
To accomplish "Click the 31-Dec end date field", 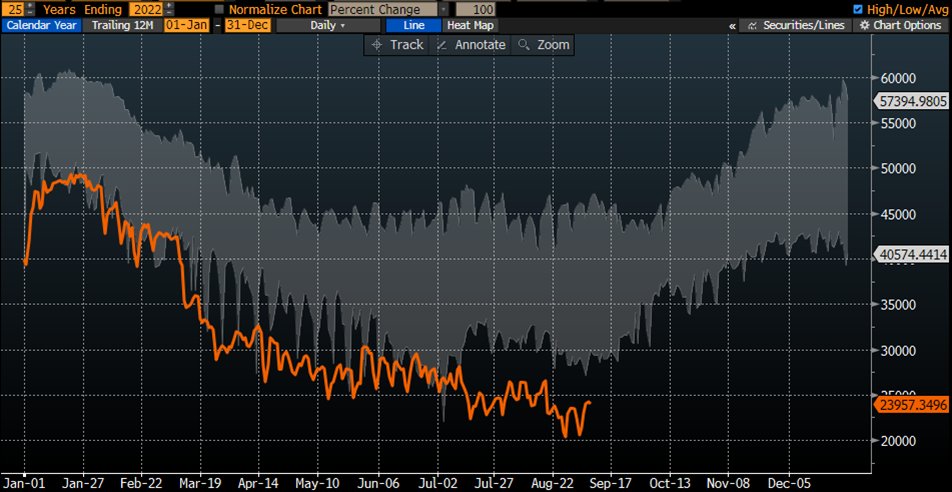I will click(244, 25).
